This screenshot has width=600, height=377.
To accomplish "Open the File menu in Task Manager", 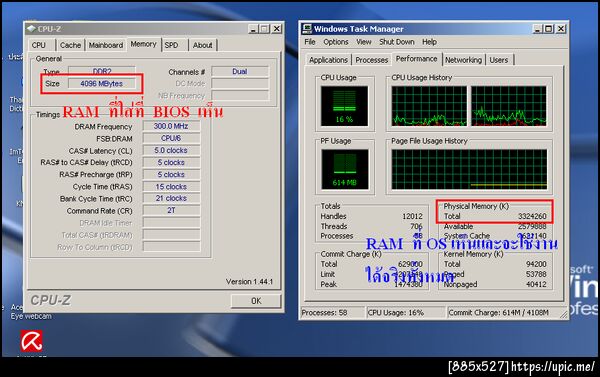I will [310, 42].
